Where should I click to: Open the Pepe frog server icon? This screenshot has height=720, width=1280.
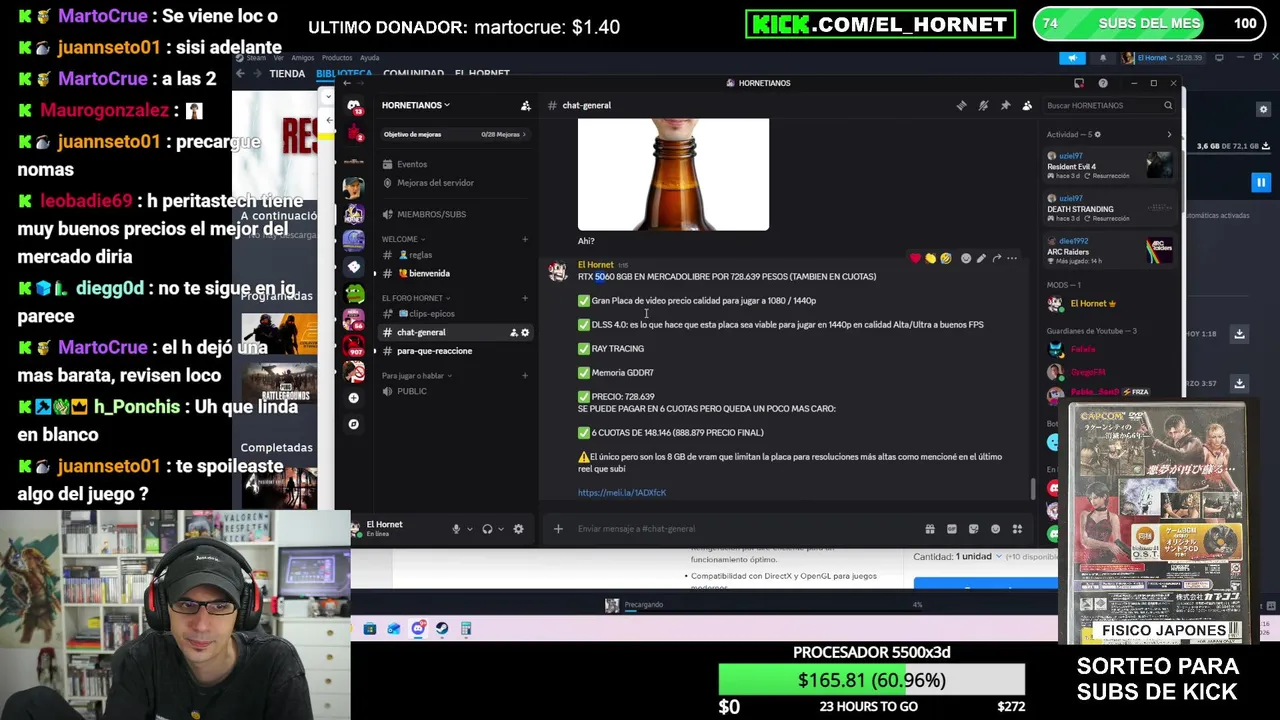point(353,293)
